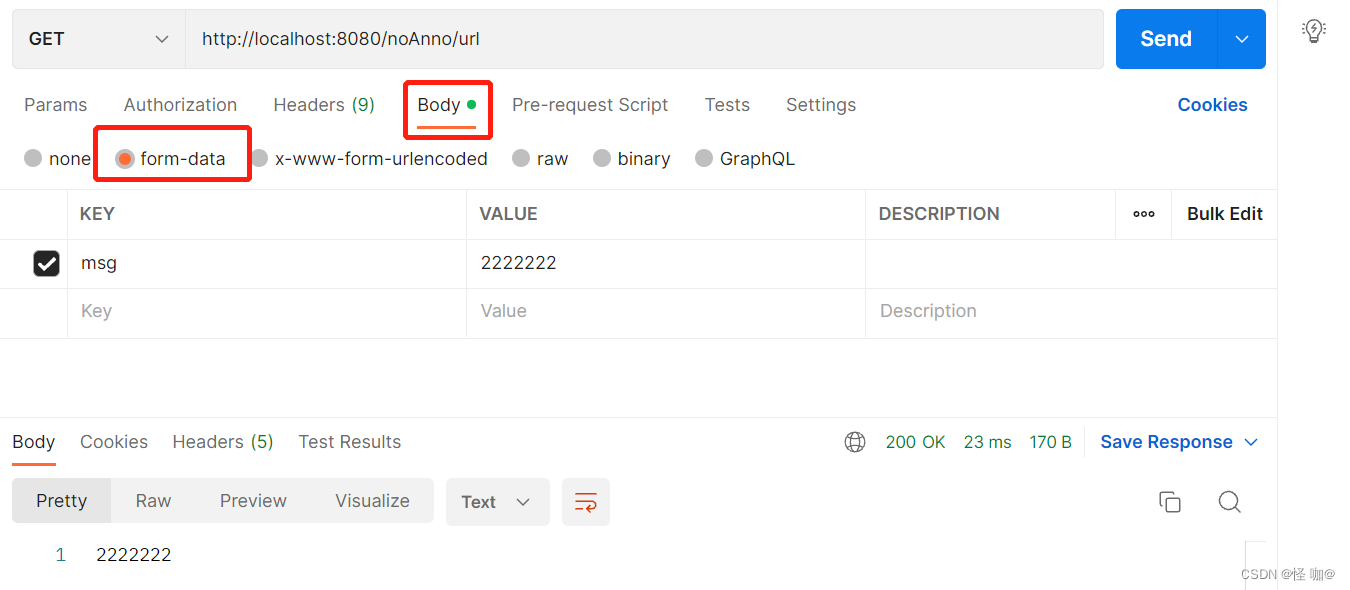Image resolution: width=1350 pixels, height=590 pixels.
Task: Click the 170 B response size
Action: tap(1050, 442)
